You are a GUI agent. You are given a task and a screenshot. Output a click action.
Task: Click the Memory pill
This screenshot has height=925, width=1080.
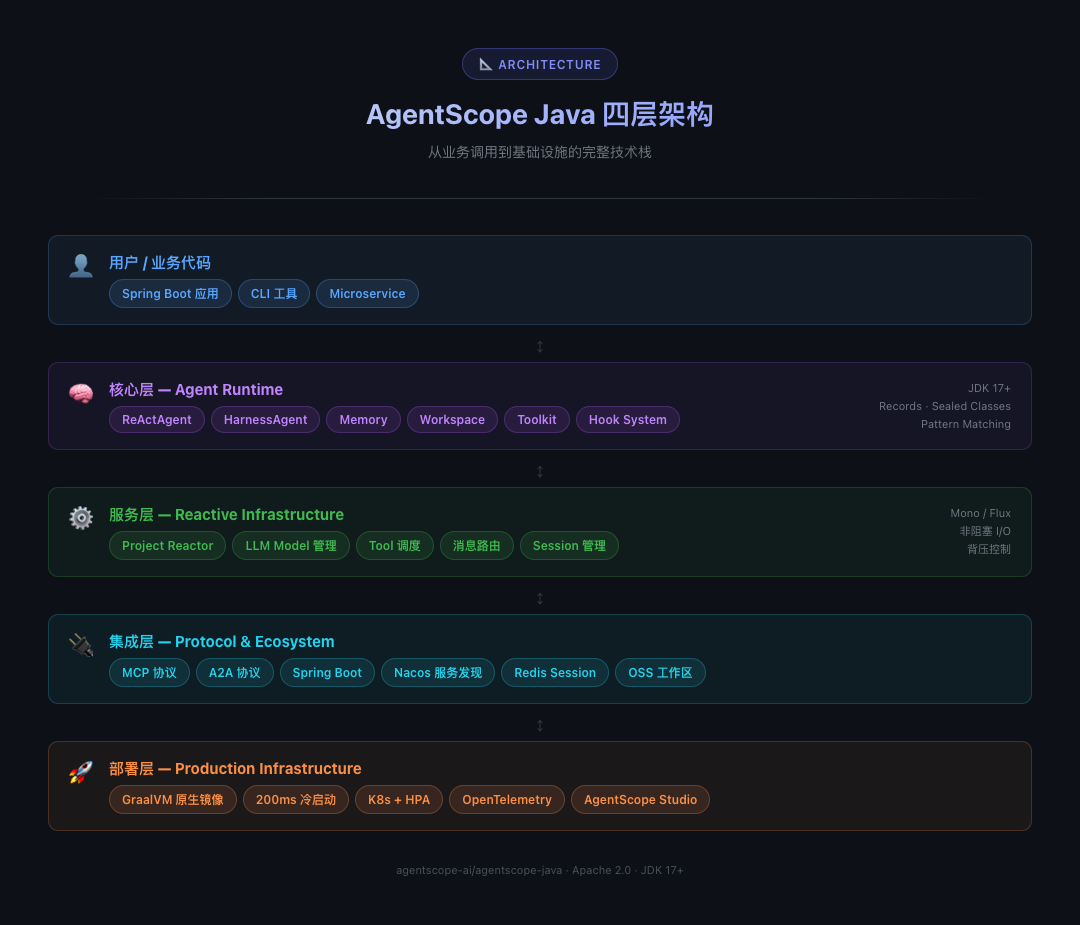[364, 419]
